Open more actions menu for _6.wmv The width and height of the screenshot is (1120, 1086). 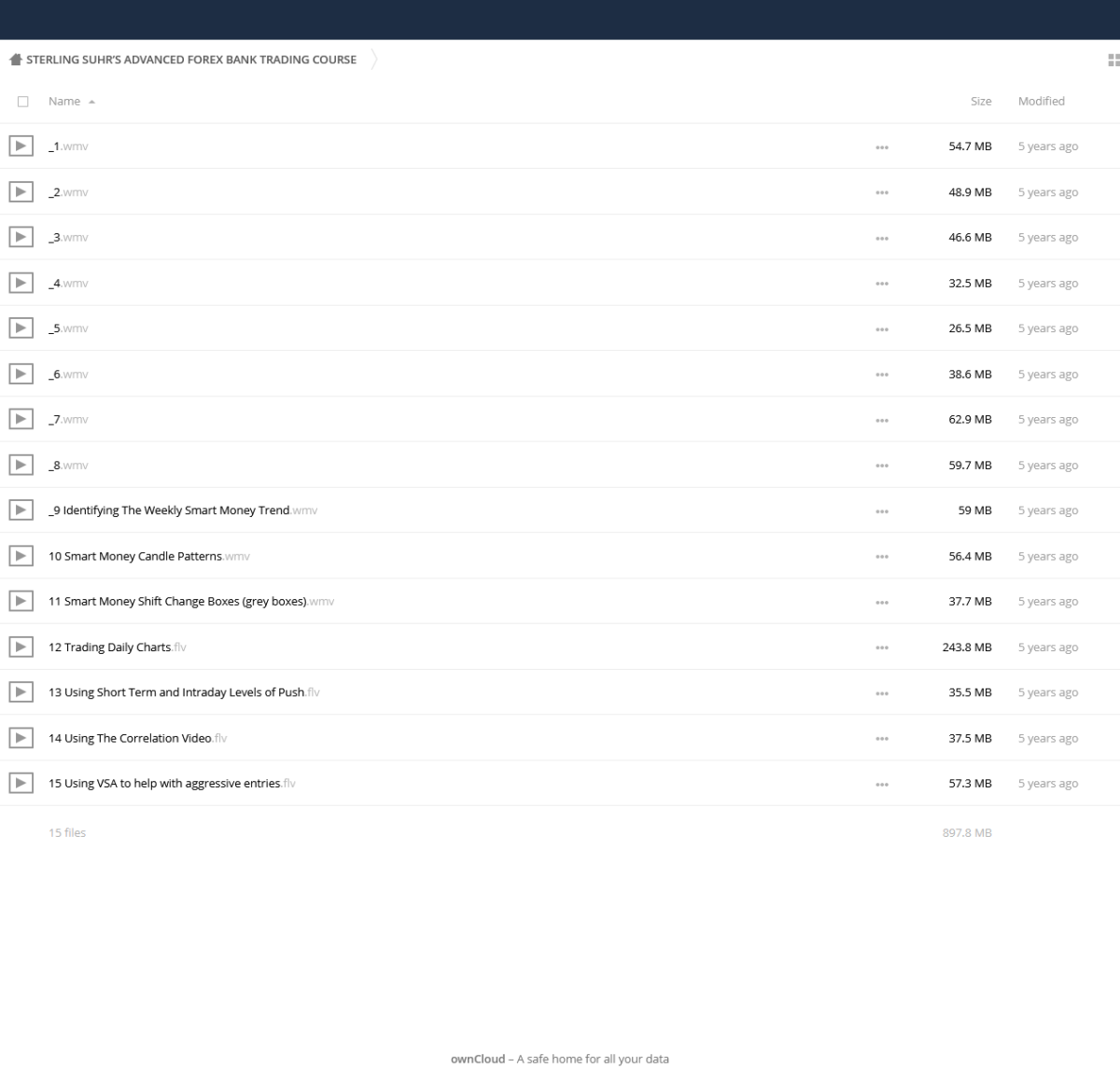882,375
